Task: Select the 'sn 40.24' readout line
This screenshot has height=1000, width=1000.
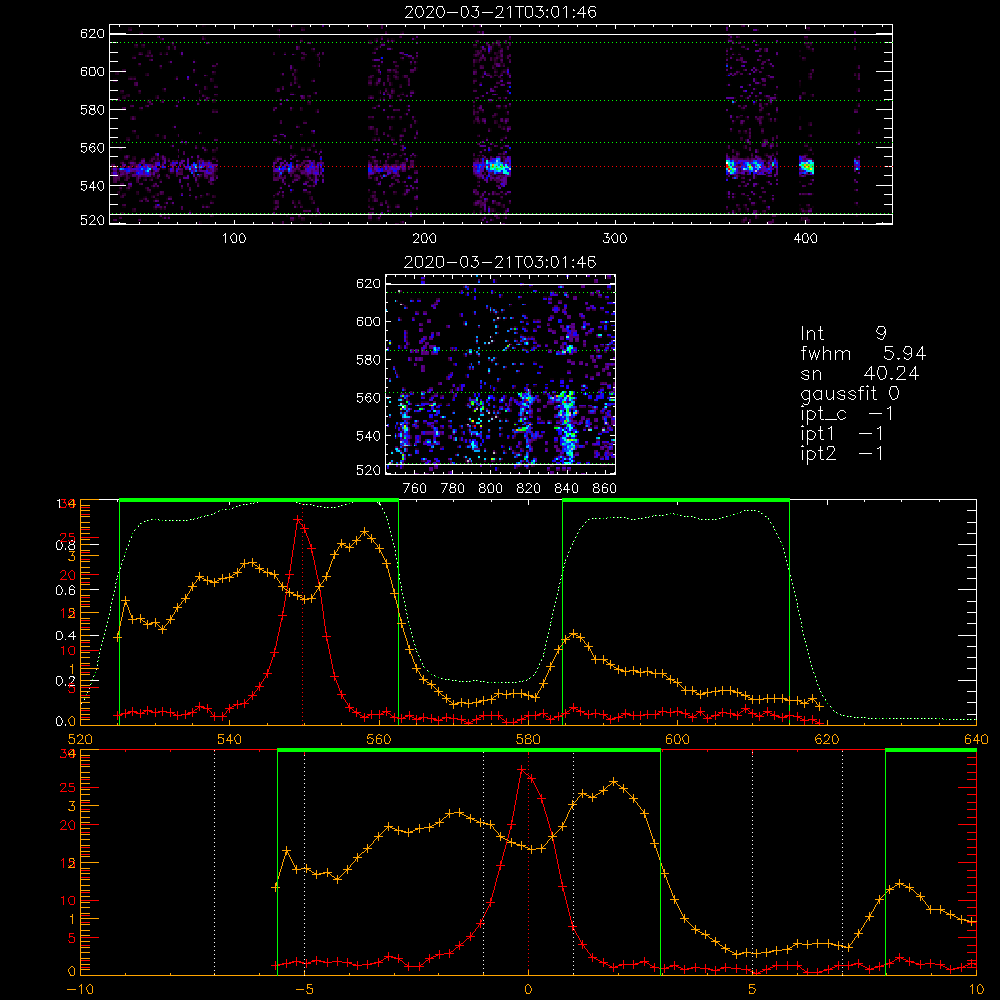Action: (860, 374)
